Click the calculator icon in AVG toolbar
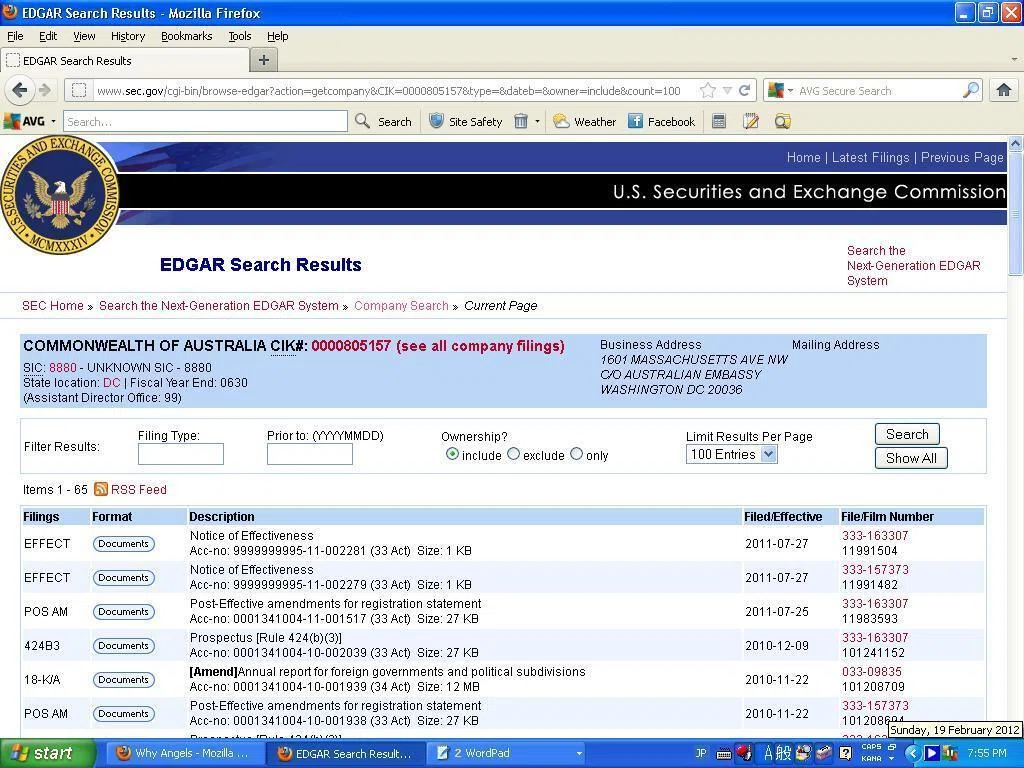Viewport: 1024px width, 768px height. (x=719, y=121)
